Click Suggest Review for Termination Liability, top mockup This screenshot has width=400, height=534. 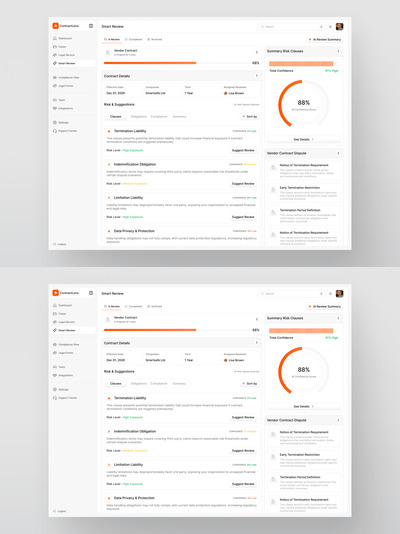243,150
